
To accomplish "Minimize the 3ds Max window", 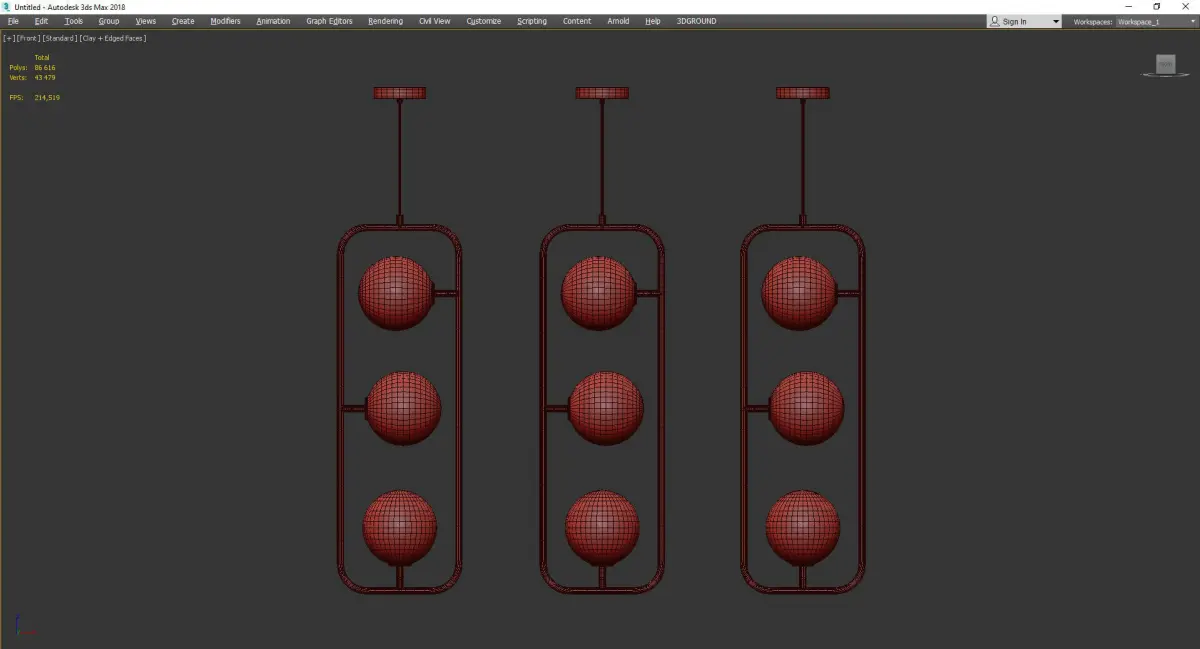I will point(1131,6).
